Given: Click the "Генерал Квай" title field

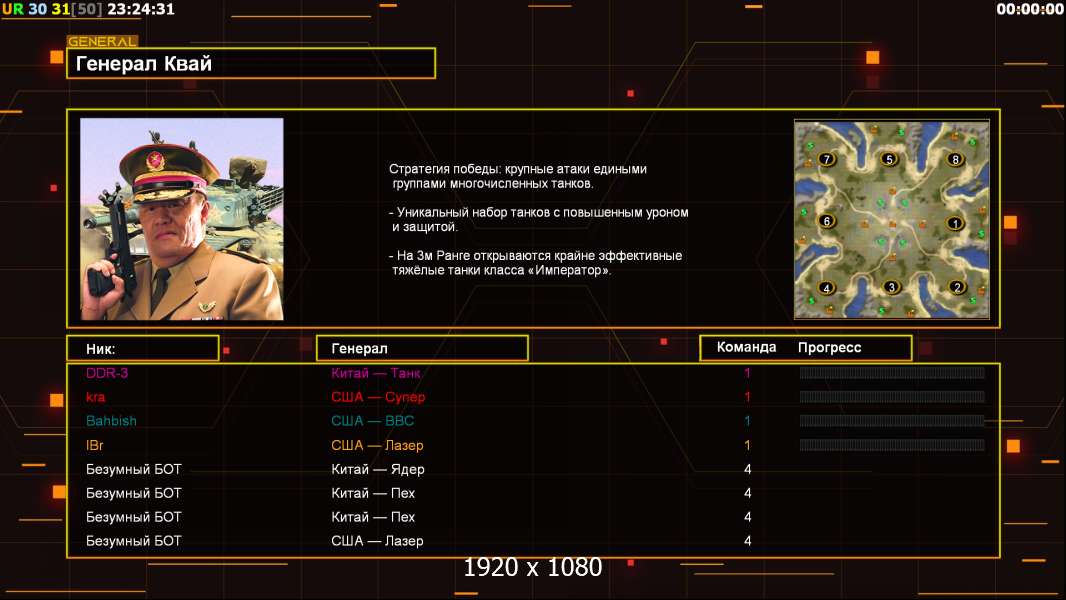Looking at the screenshot, I should point(251,63).
